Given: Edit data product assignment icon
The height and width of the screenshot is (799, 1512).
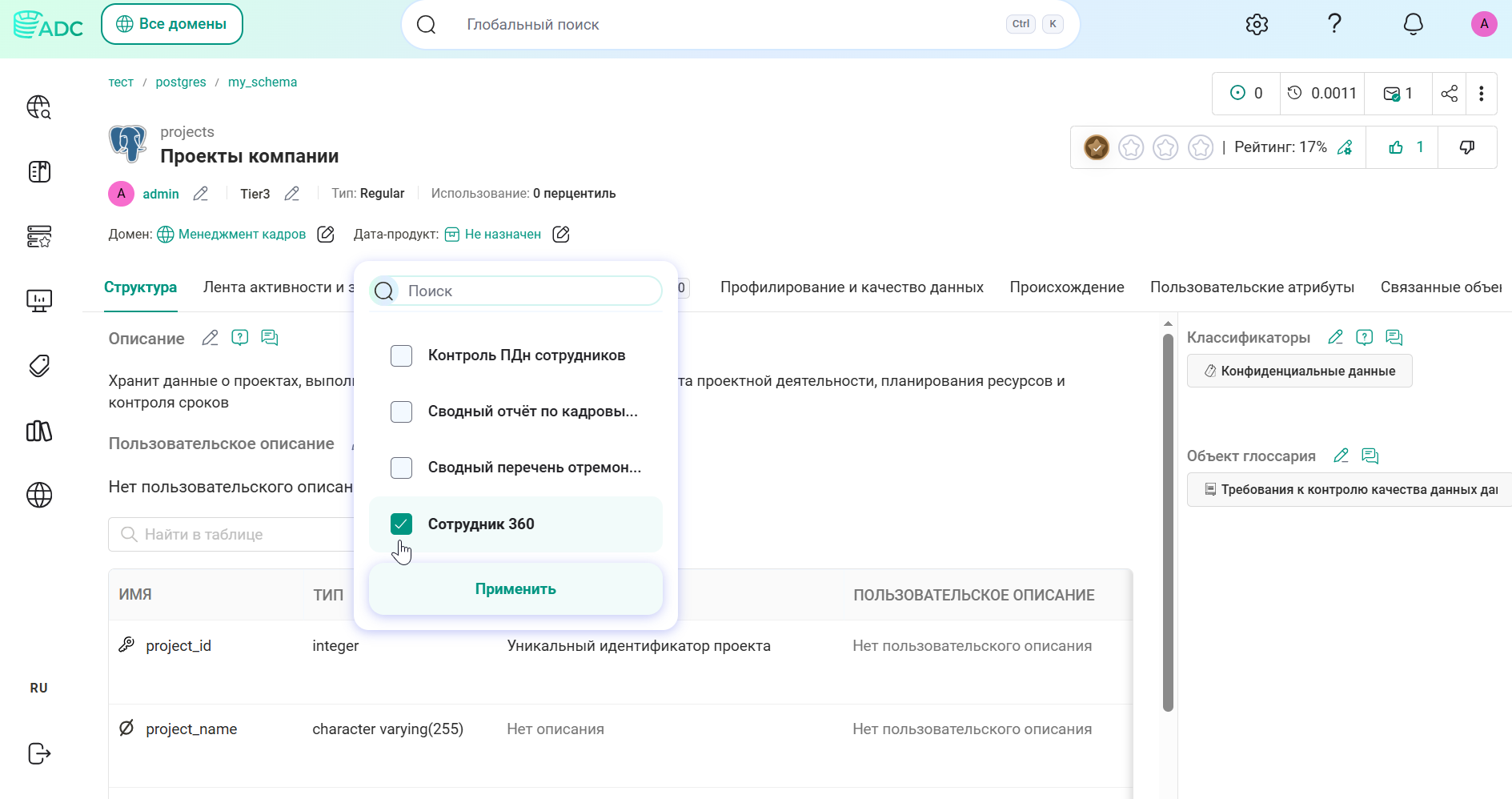Looking at the screenshot, I should point(561,234).
